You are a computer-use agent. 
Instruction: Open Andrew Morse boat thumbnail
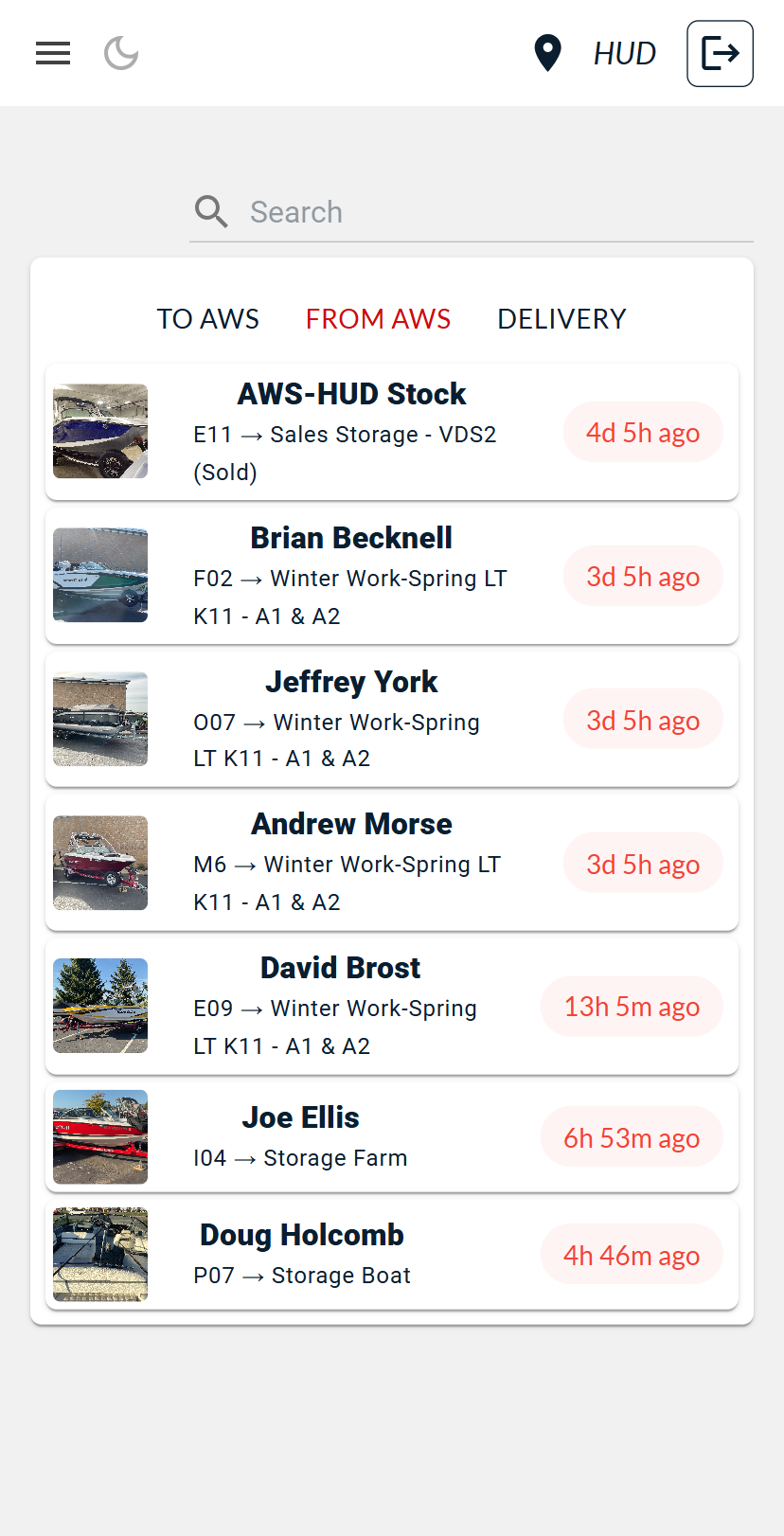click(100, 863)
